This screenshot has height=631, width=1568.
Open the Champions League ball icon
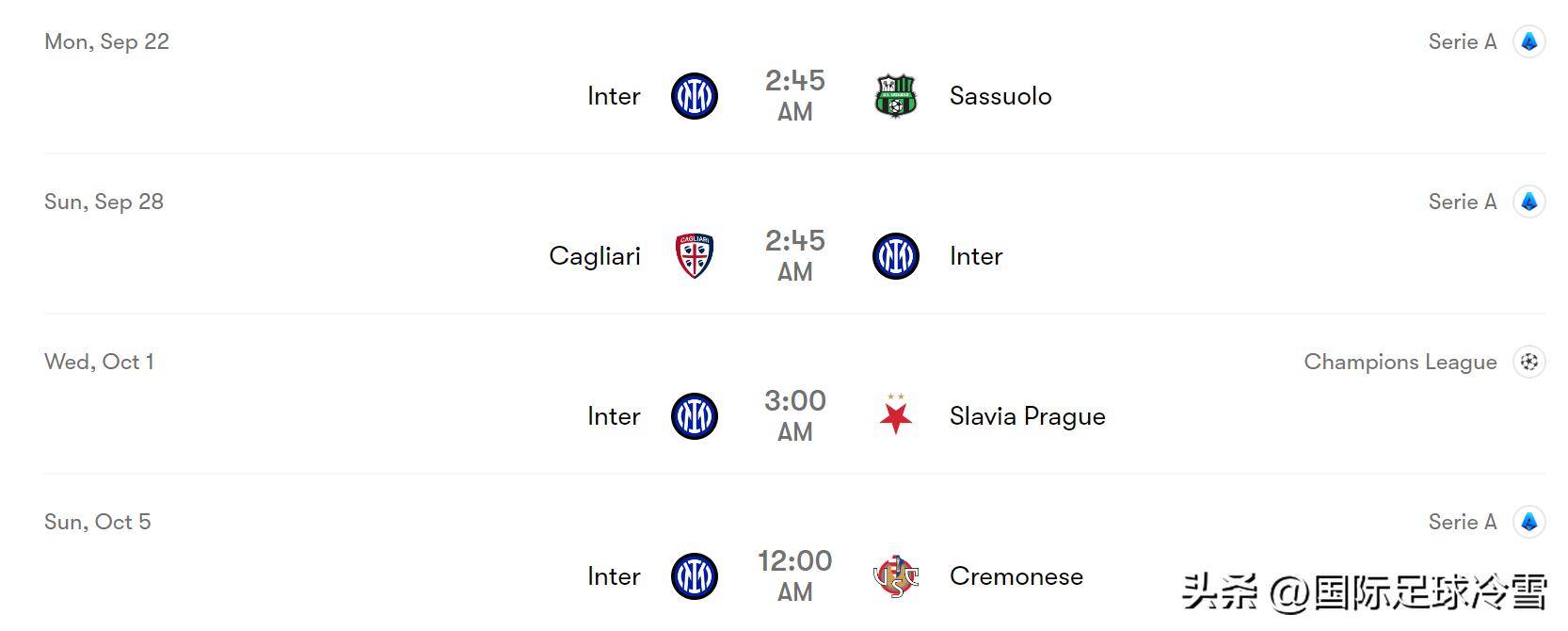tap(1529, 362)
